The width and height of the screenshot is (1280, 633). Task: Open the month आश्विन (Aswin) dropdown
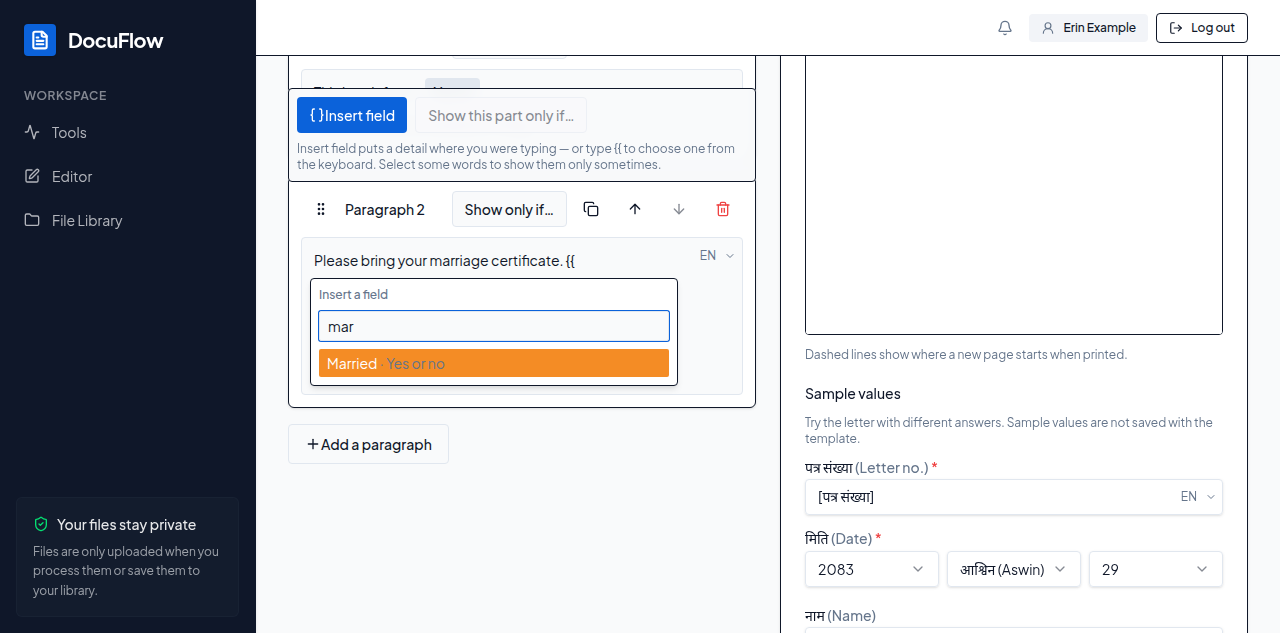pos(1014,569)
